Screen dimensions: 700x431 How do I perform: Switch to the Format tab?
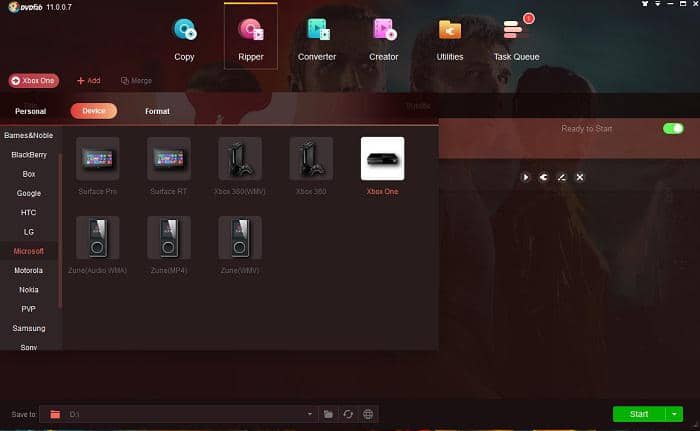click(x=157, y=111)
